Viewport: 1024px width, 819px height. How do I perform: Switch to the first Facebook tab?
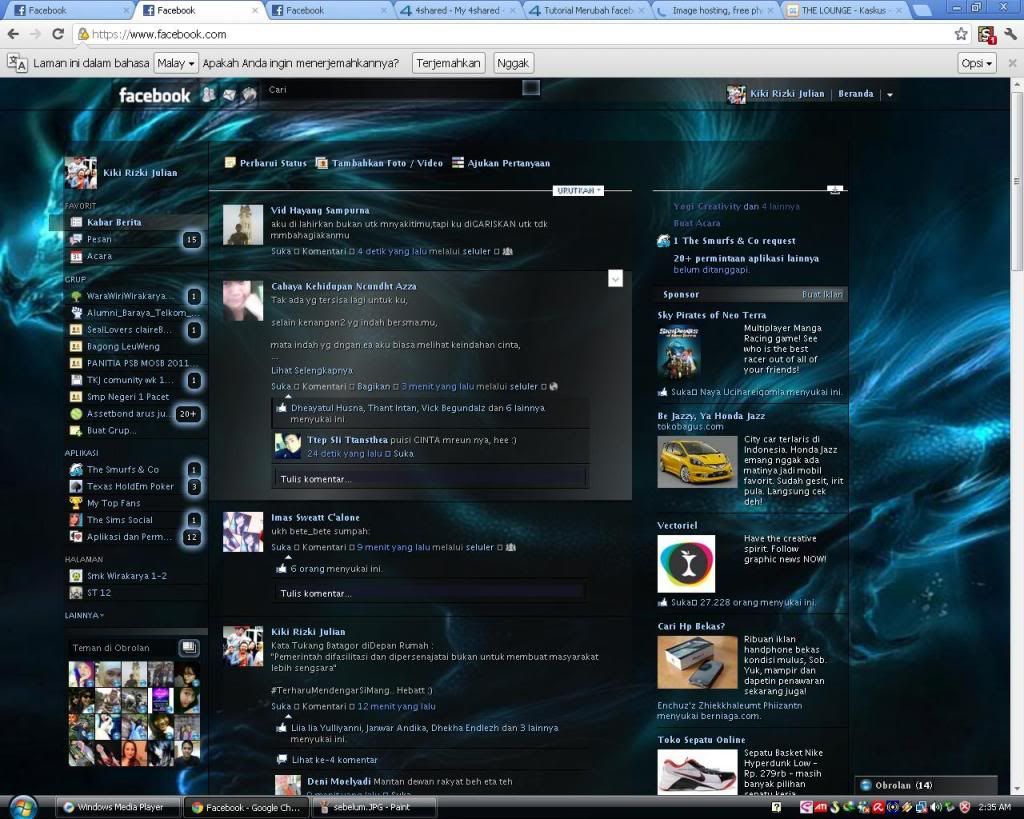click(71, 10)
